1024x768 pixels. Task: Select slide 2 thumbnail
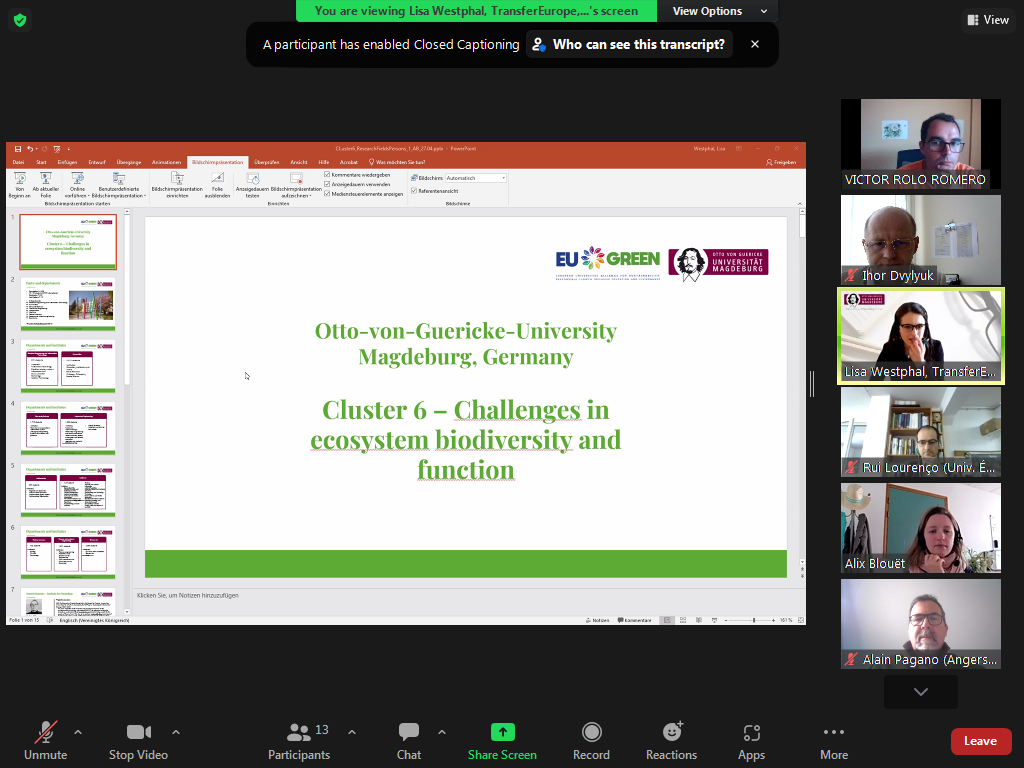pyautogui.click(x=68, y=304)
